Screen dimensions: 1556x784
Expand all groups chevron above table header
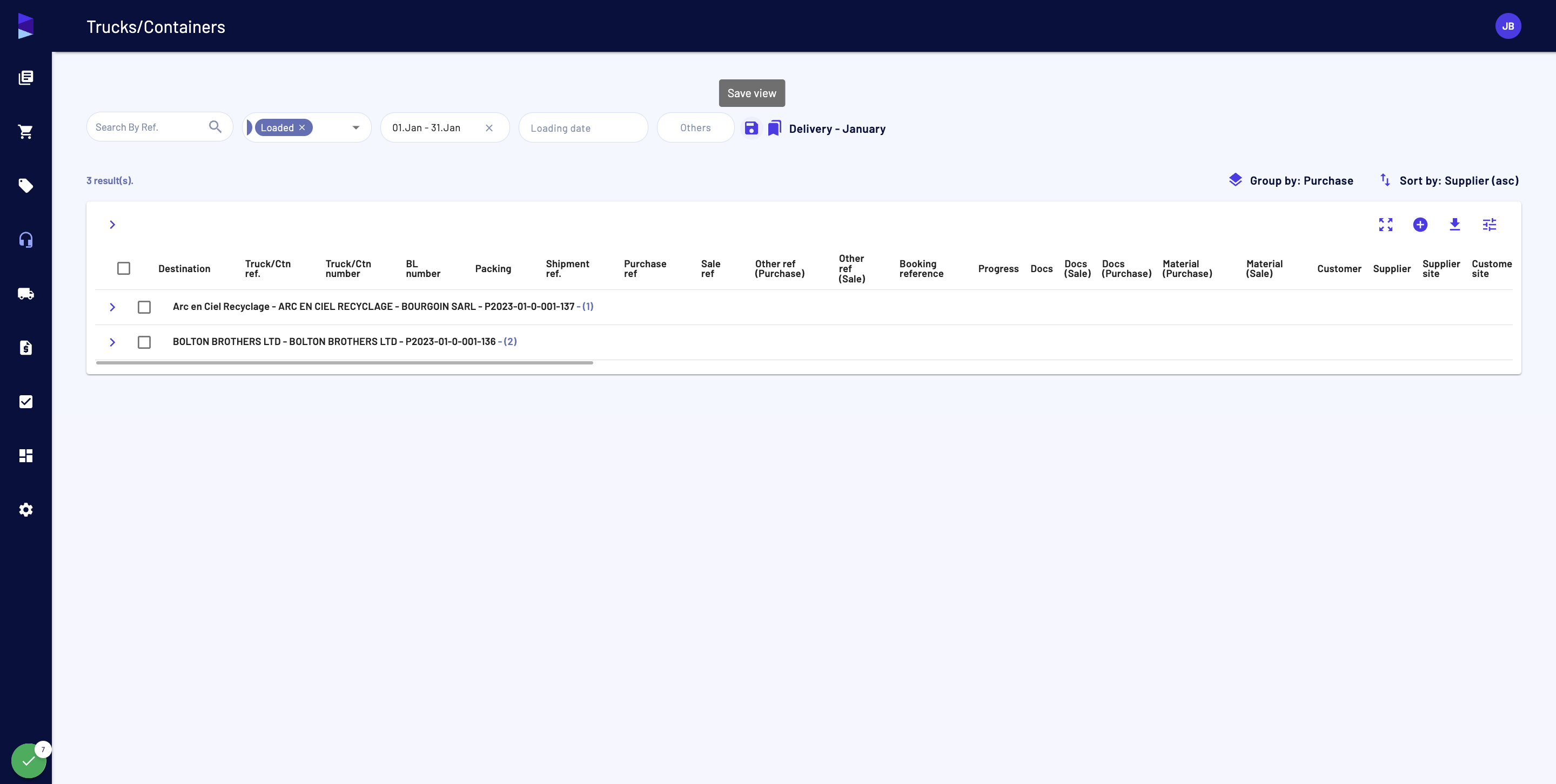coord(112,225)
